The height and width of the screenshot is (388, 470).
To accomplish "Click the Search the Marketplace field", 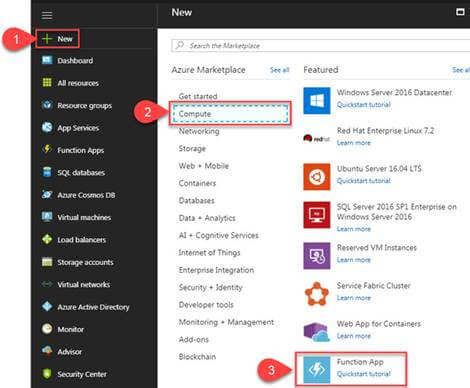I will point(321,46).
